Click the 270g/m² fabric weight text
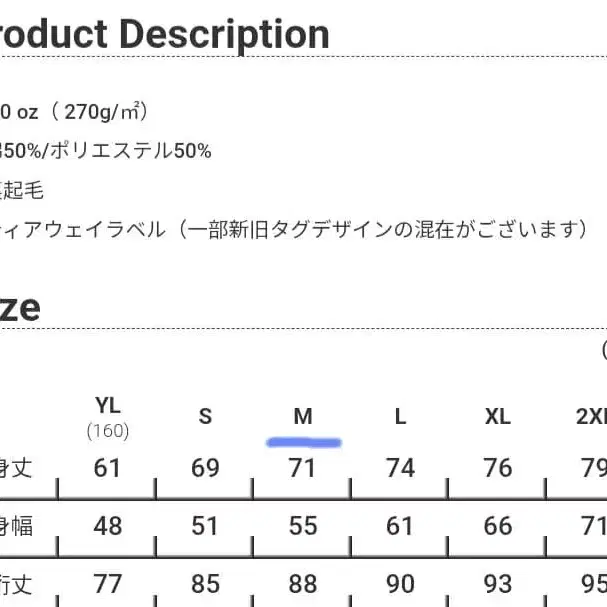Screen dimensions: 607x607 (105, 112)
